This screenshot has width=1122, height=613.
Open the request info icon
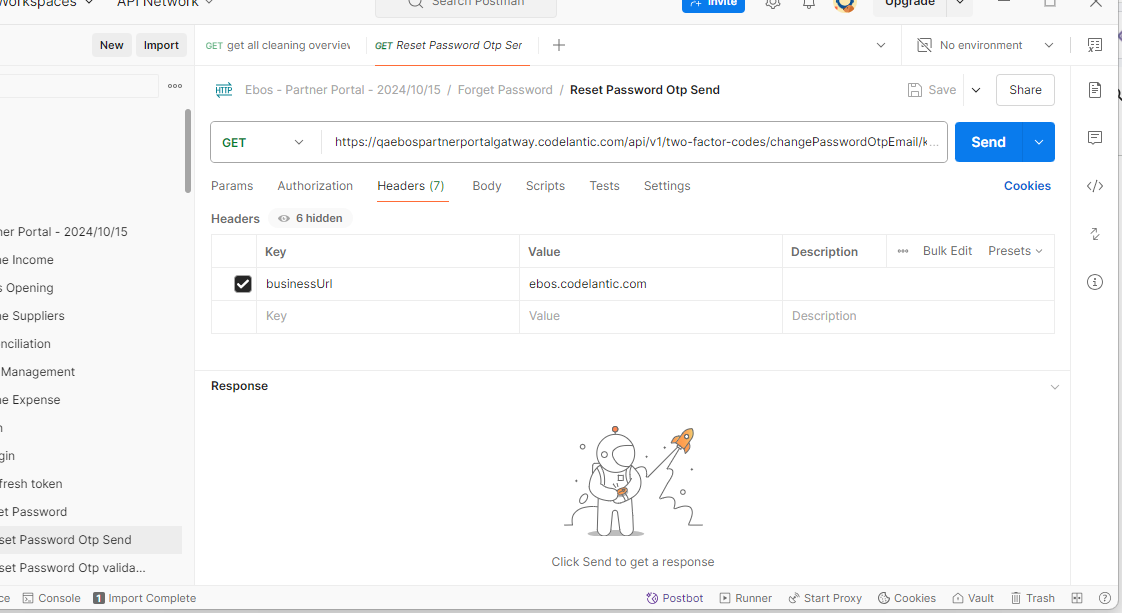tap(1095, 282)
